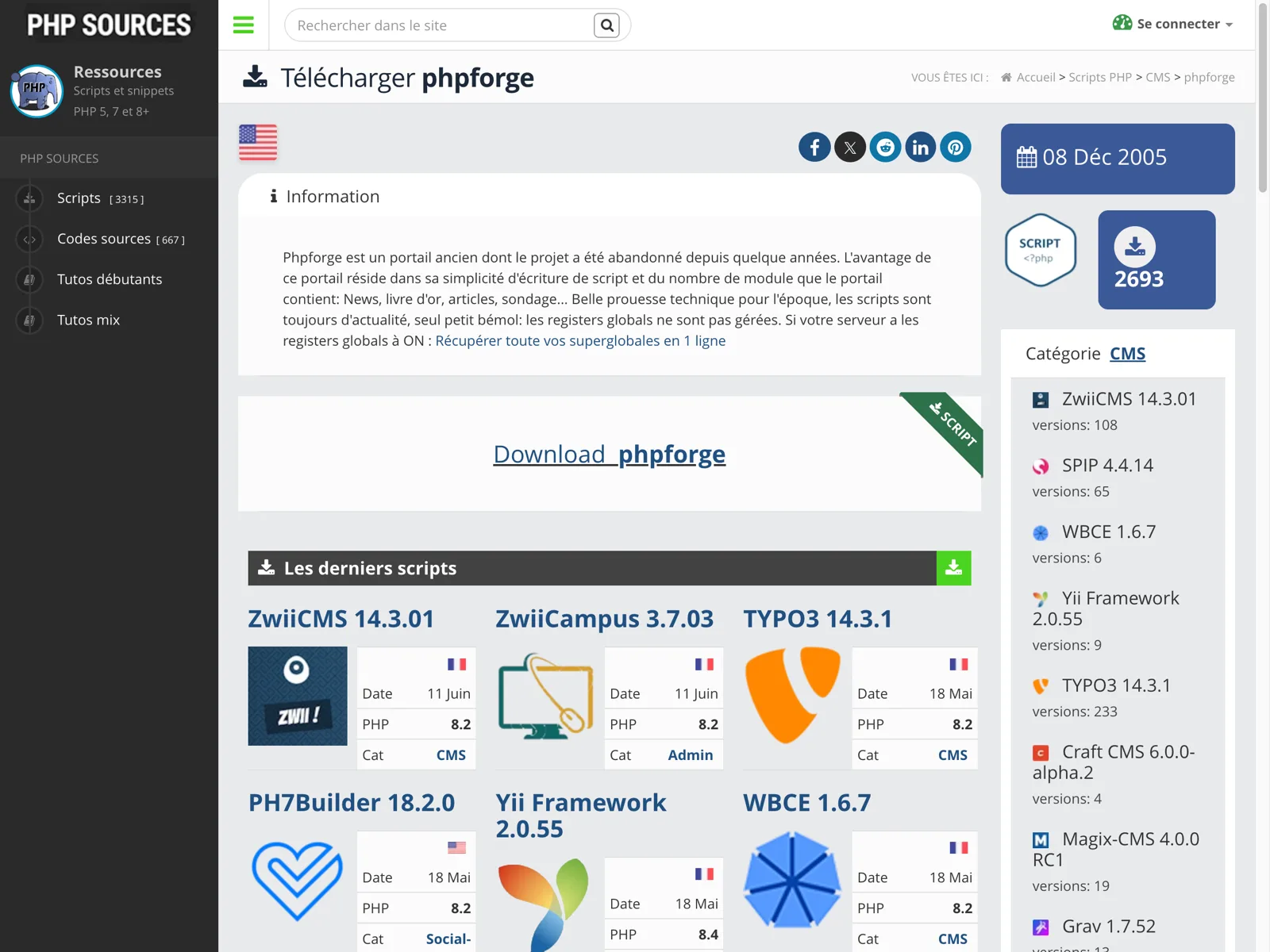Screen dimensions: 1270x952
Task: Click the WBCE icon in category list
Action: [x=1041, y=533]
